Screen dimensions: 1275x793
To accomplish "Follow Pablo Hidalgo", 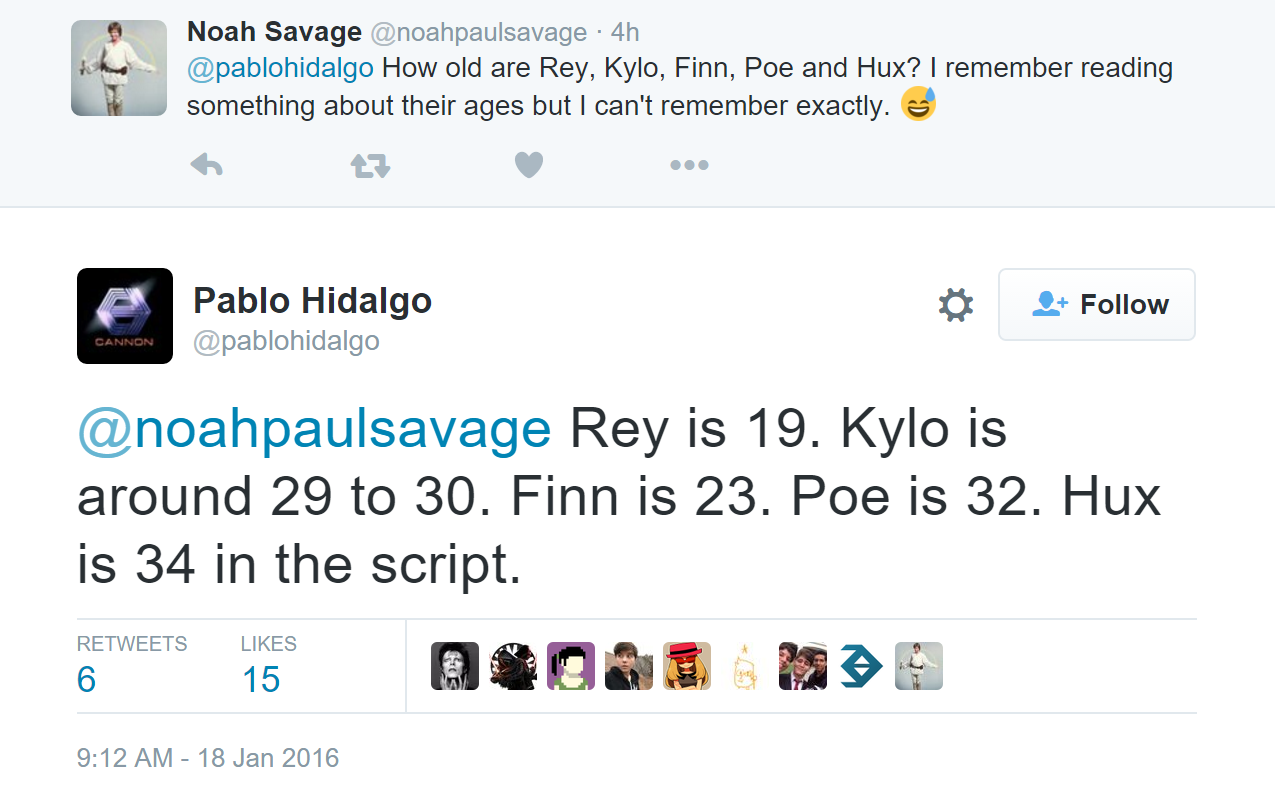I will [x=1096, y=305].
